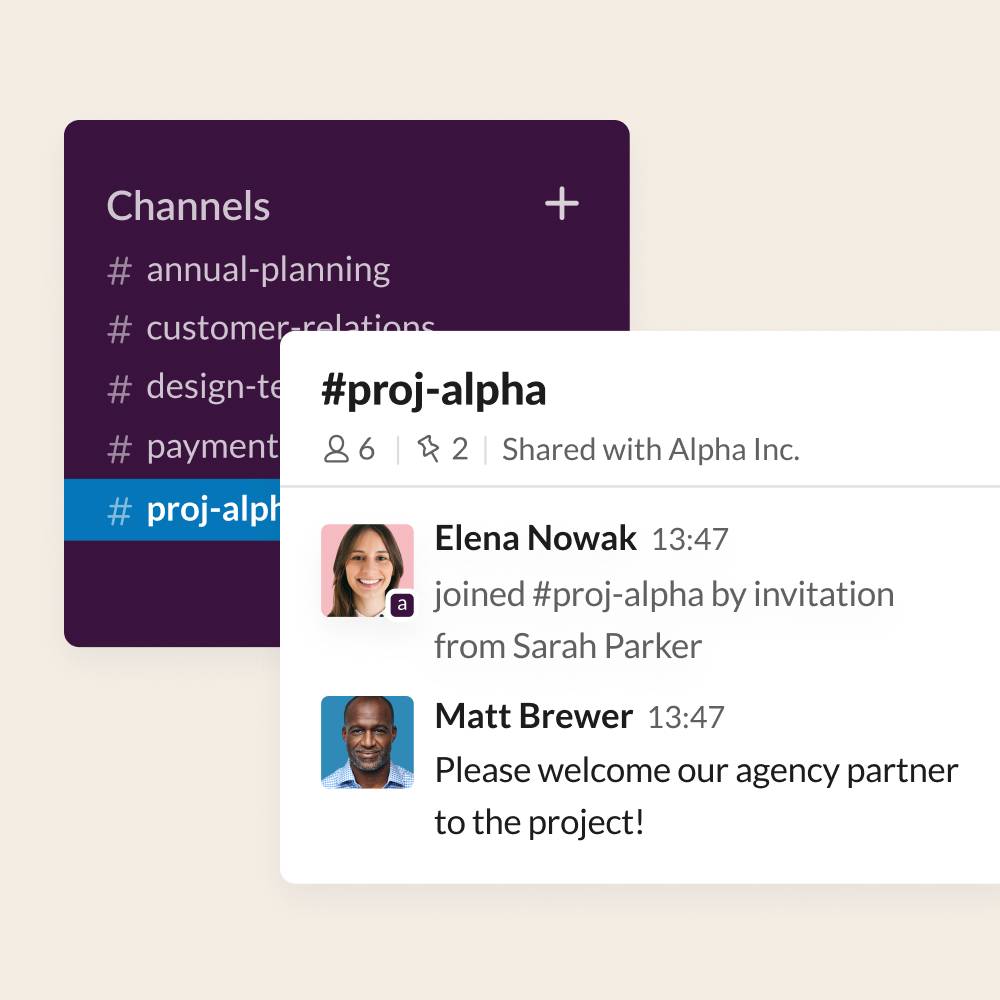Click the Channels section header

[x=188, y=206]
